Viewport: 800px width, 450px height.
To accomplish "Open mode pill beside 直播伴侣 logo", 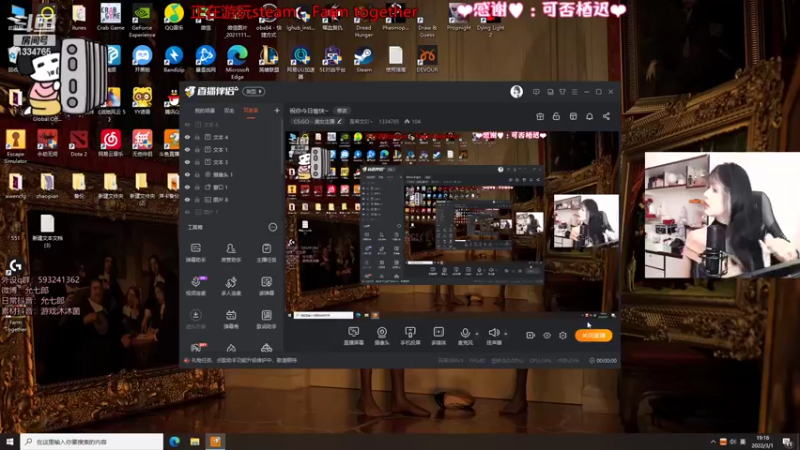I will click(x=254, y=91).
